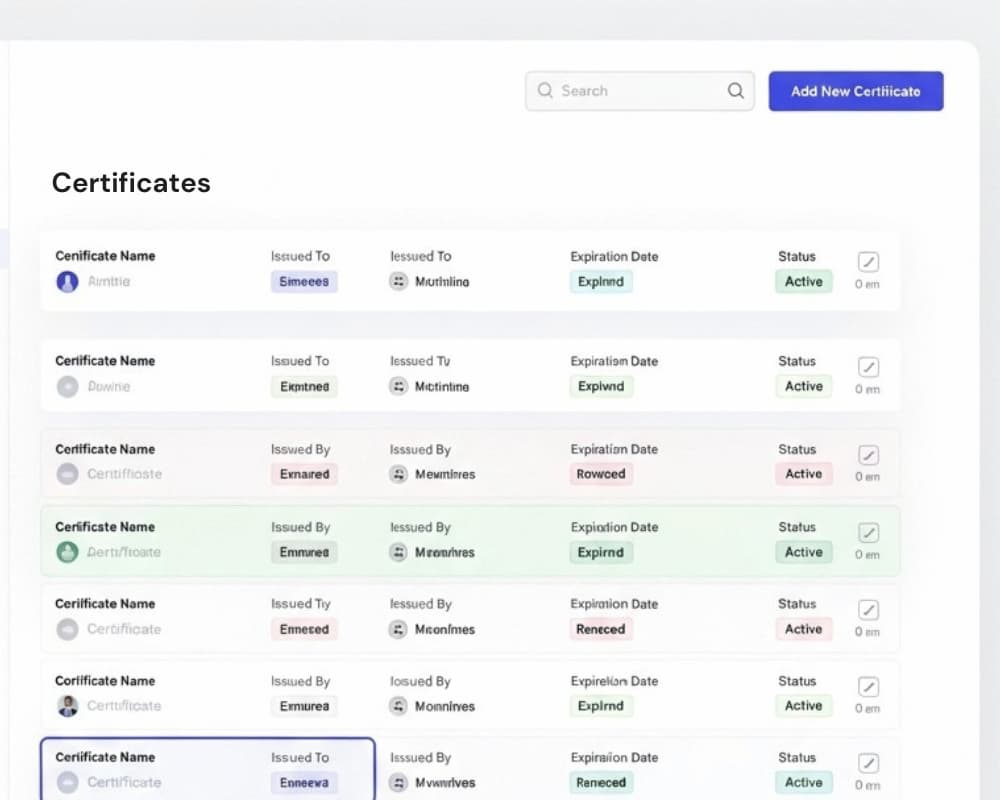Select the Simees tag
The width and height of the screenshot is (1000, 800).
(x=304, y=281)
